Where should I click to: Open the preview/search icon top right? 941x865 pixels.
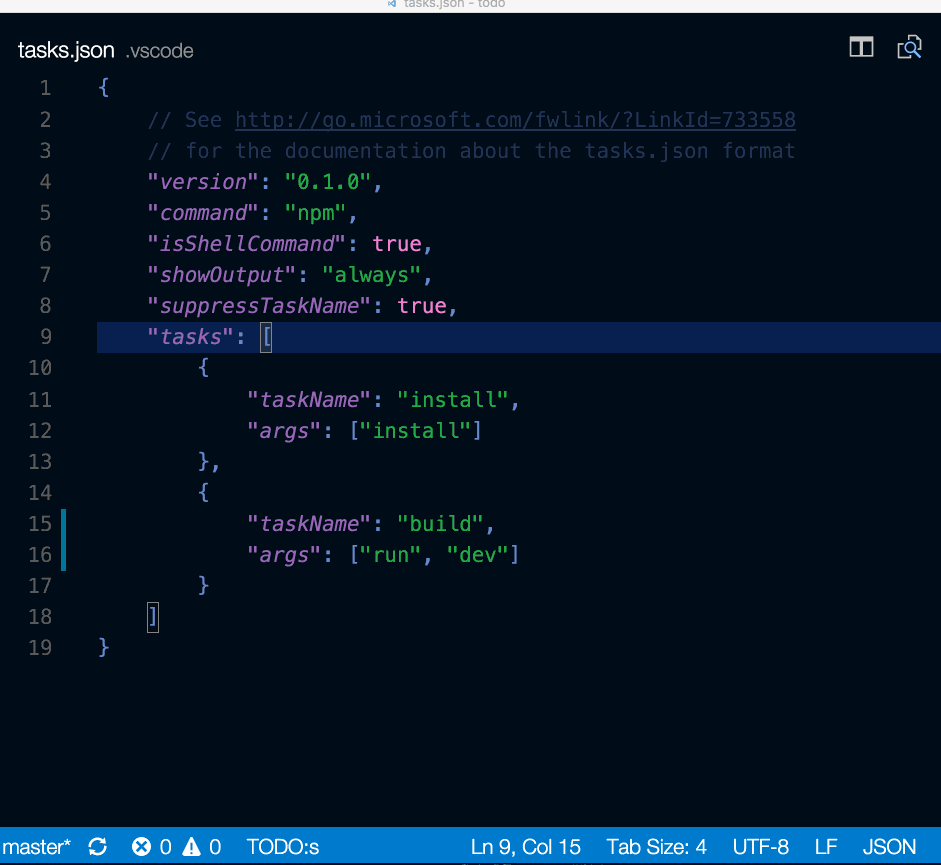[x=909, y=47]
